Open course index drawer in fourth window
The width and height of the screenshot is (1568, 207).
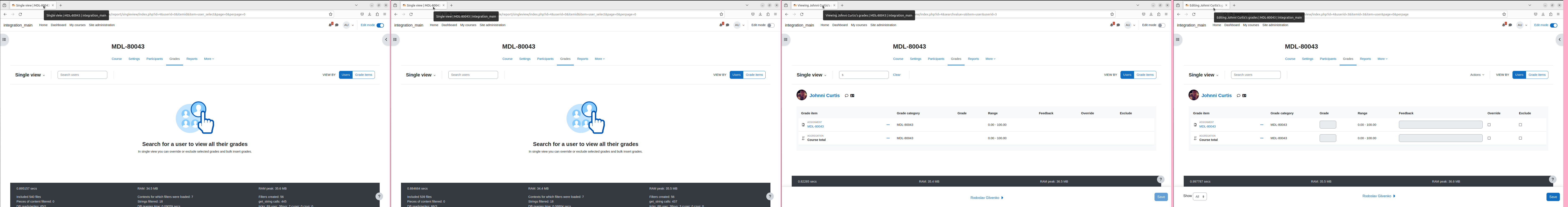[x=1178, y=40]
